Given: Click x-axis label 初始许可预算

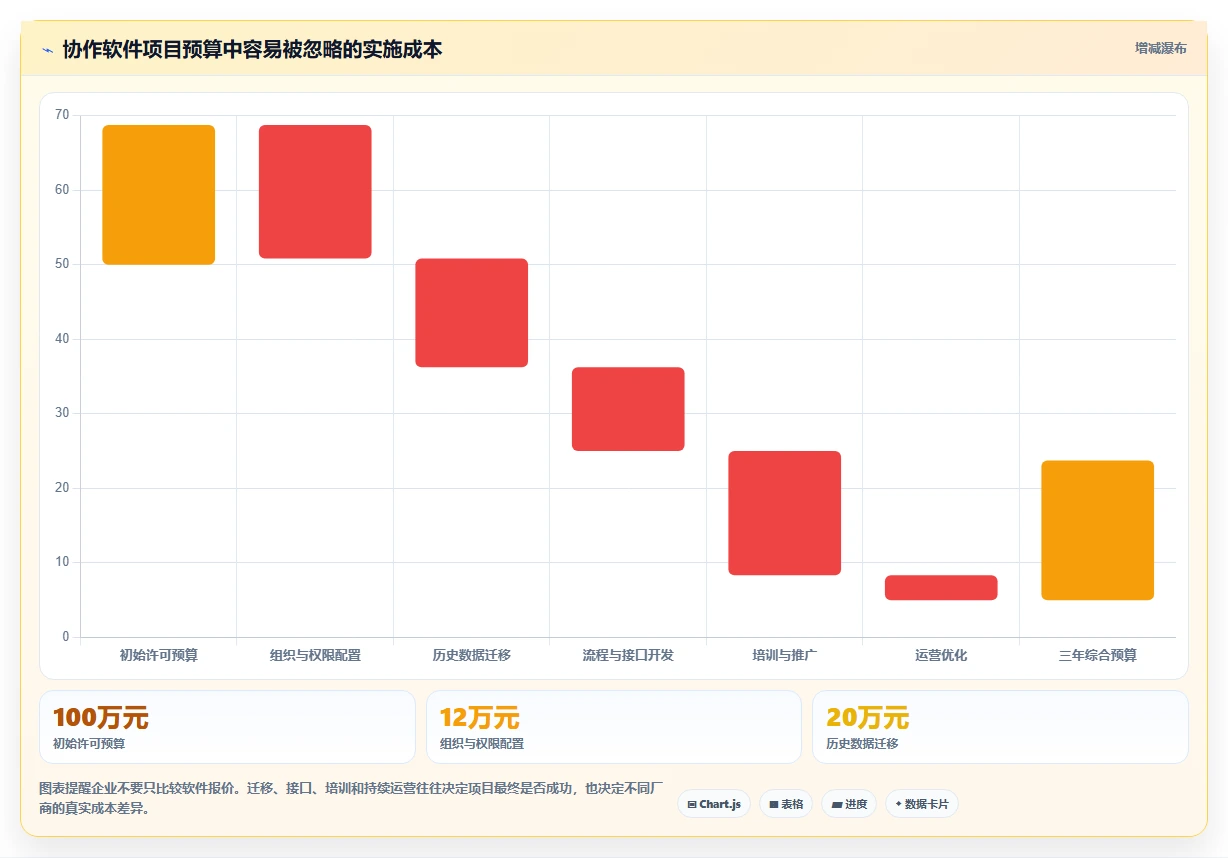Looking at the screenshot, I should (159, 656).
